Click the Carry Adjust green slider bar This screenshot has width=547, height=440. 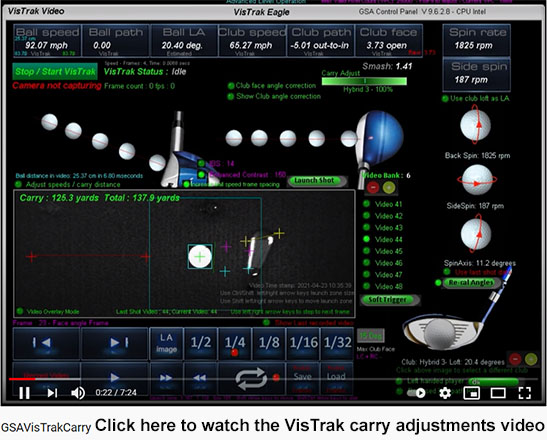coord(364,81)
